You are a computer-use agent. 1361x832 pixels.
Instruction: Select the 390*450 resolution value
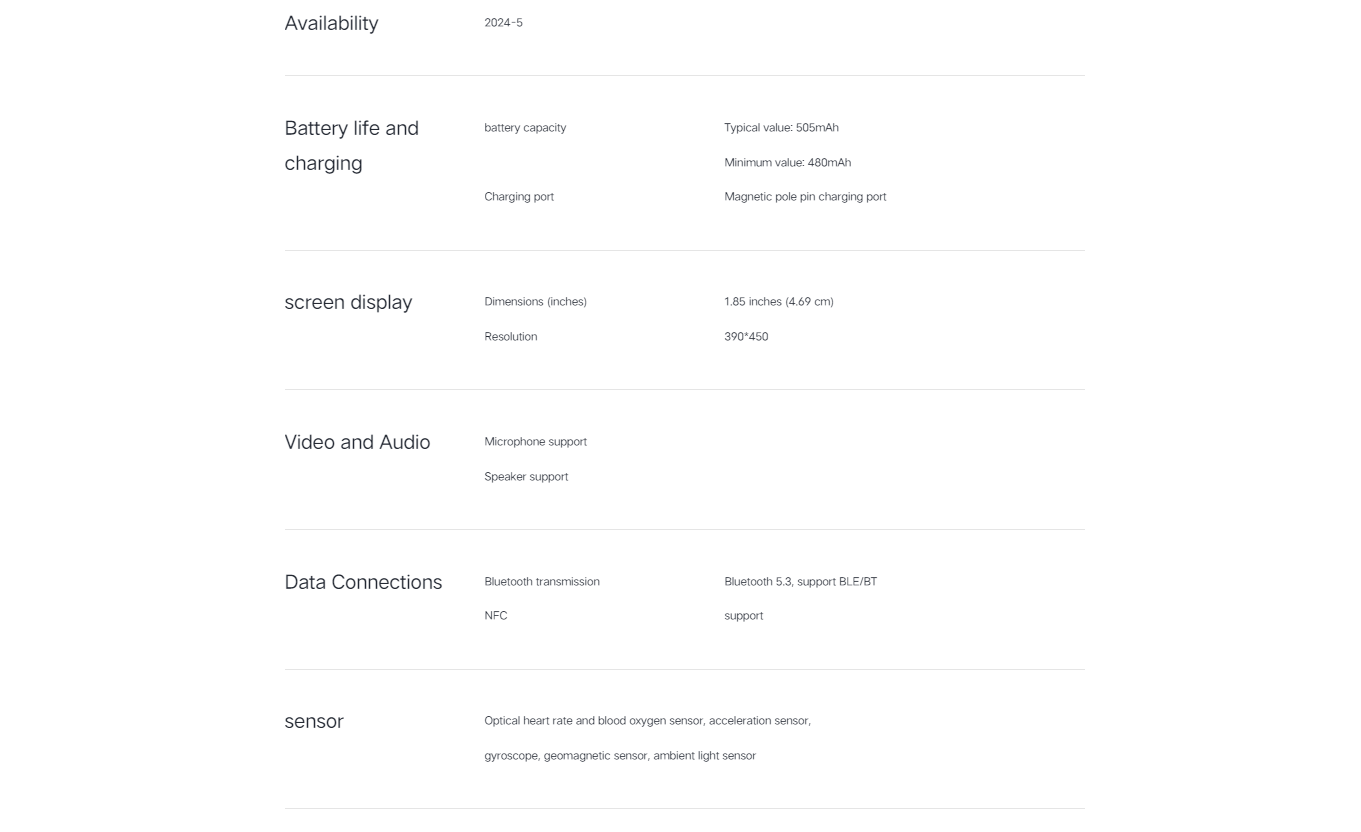(x=746, y=337)
